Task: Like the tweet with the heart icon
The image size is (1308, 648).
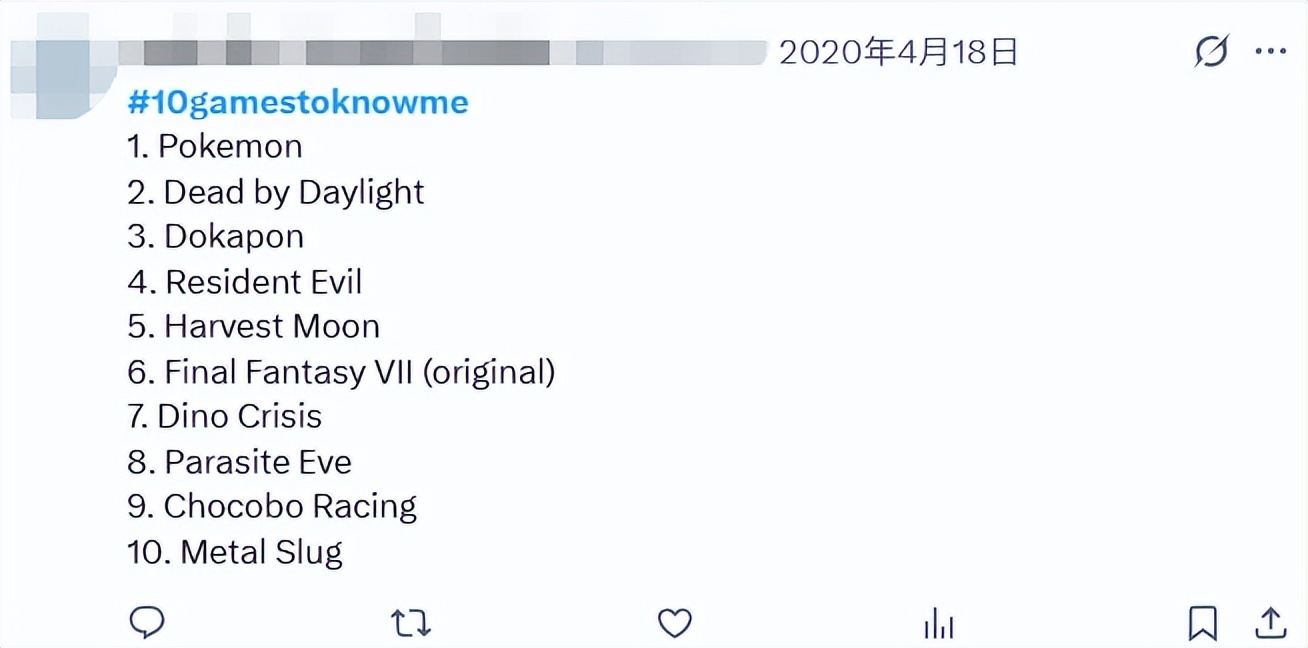Action: click(x=675, y=623)
